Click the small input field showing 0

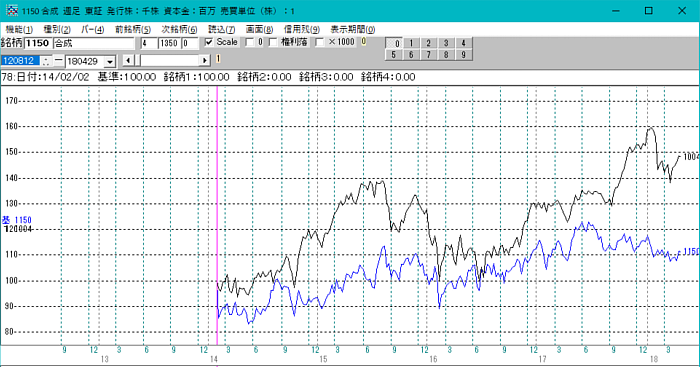pos(190,43)
